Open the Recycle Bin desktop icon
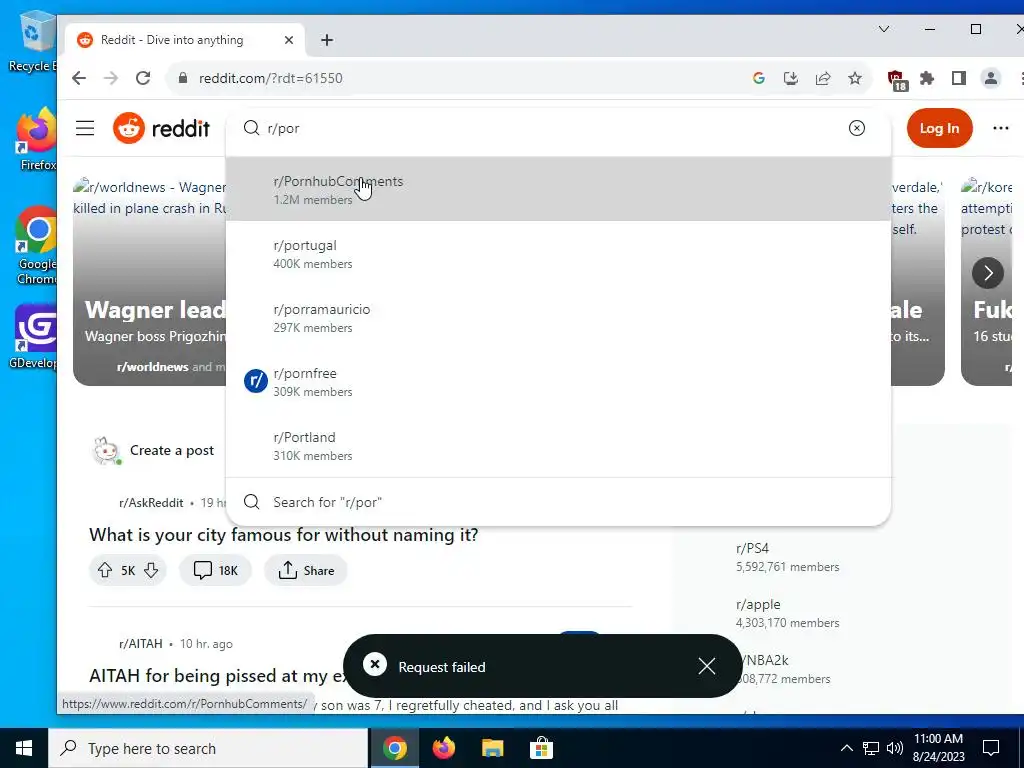This screenshot has width=1024, height=768. (x=33, y=40)
